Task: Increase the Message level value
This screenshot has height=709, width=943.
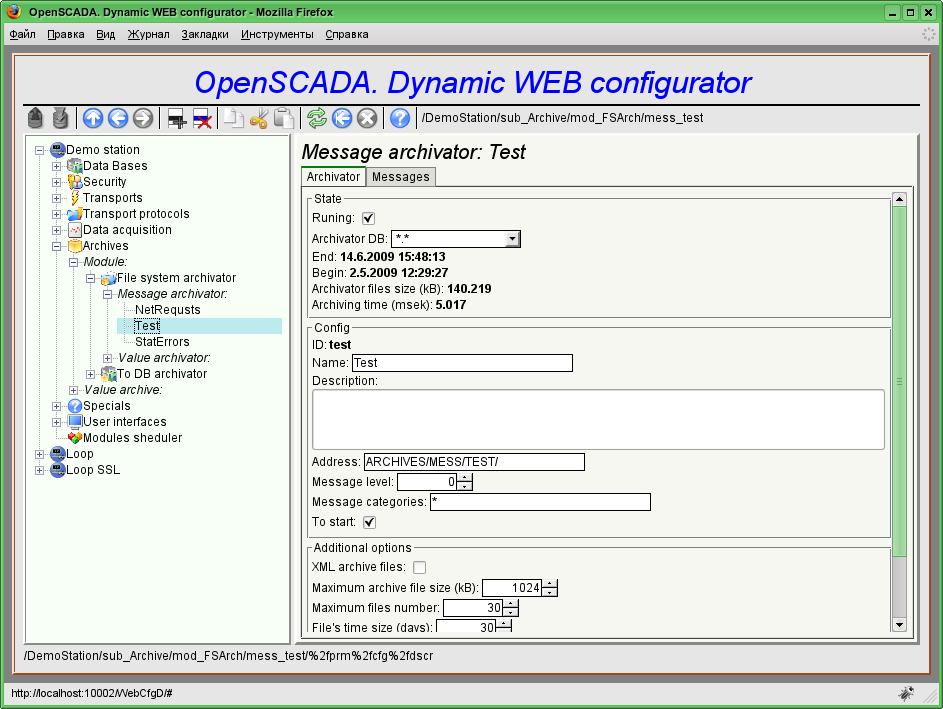Action: pos(465,477)
